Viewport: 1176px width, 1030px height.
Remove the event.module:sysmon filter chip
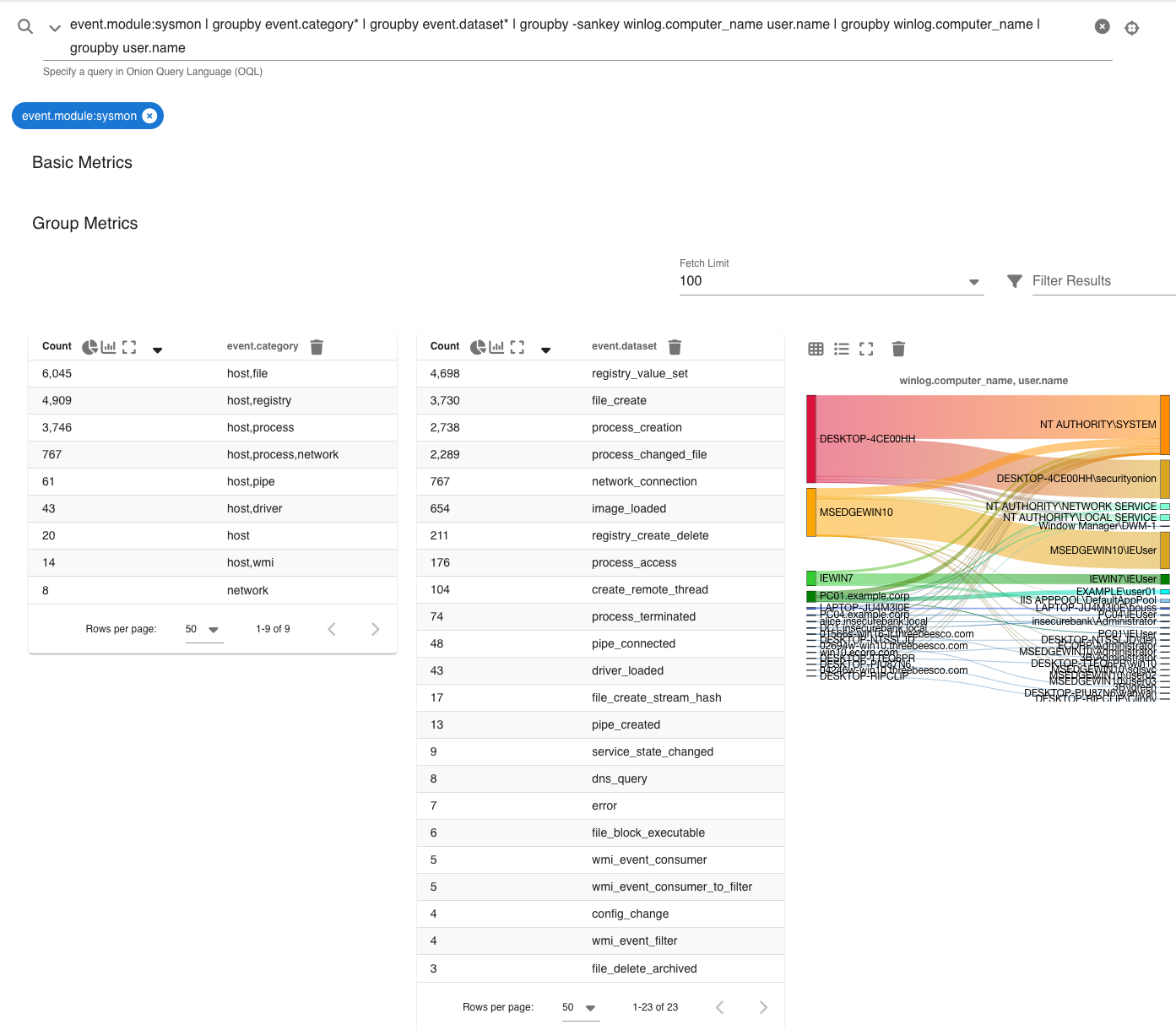point(149,116)
